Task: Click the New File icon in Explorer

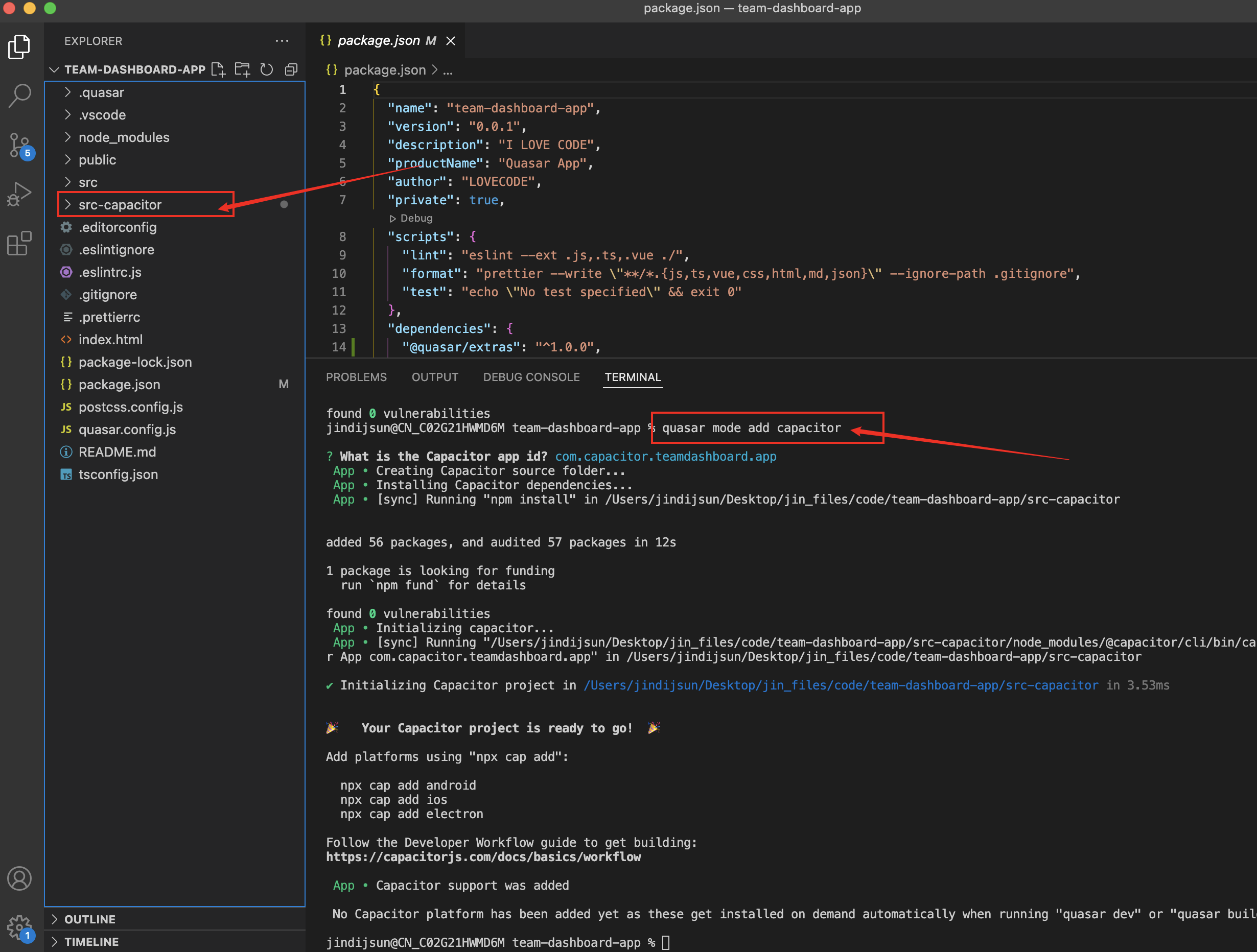Action: click(x=218, y=70)
